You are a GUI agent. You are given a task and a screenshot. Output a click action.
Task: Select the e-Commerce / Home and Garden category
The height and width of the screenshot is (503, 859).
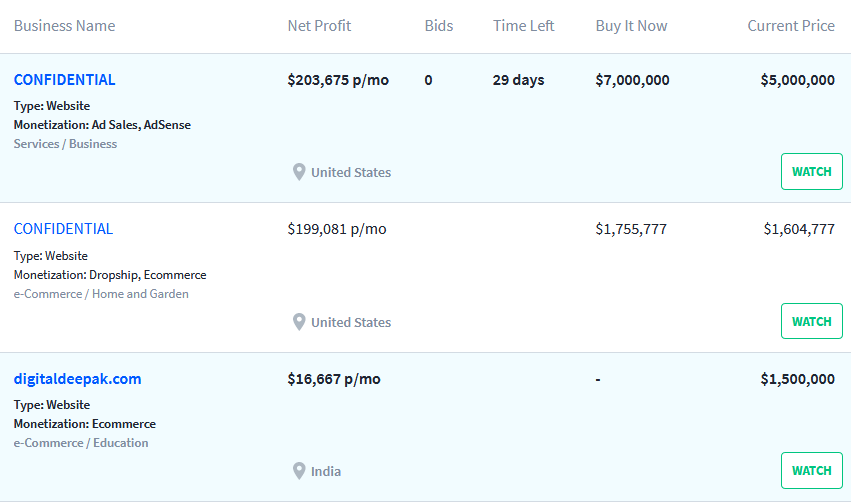point(101,294)
